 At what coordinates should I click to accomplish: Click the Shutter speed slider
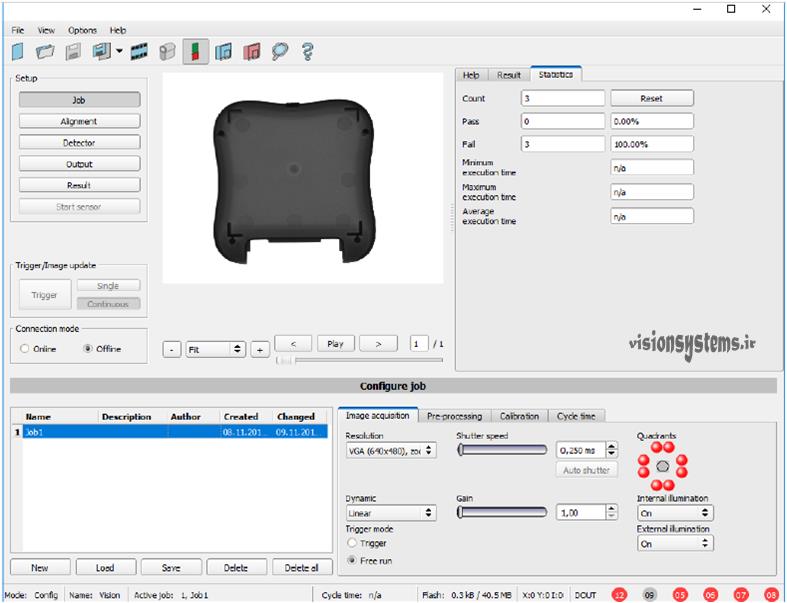(x=502, y=451)
